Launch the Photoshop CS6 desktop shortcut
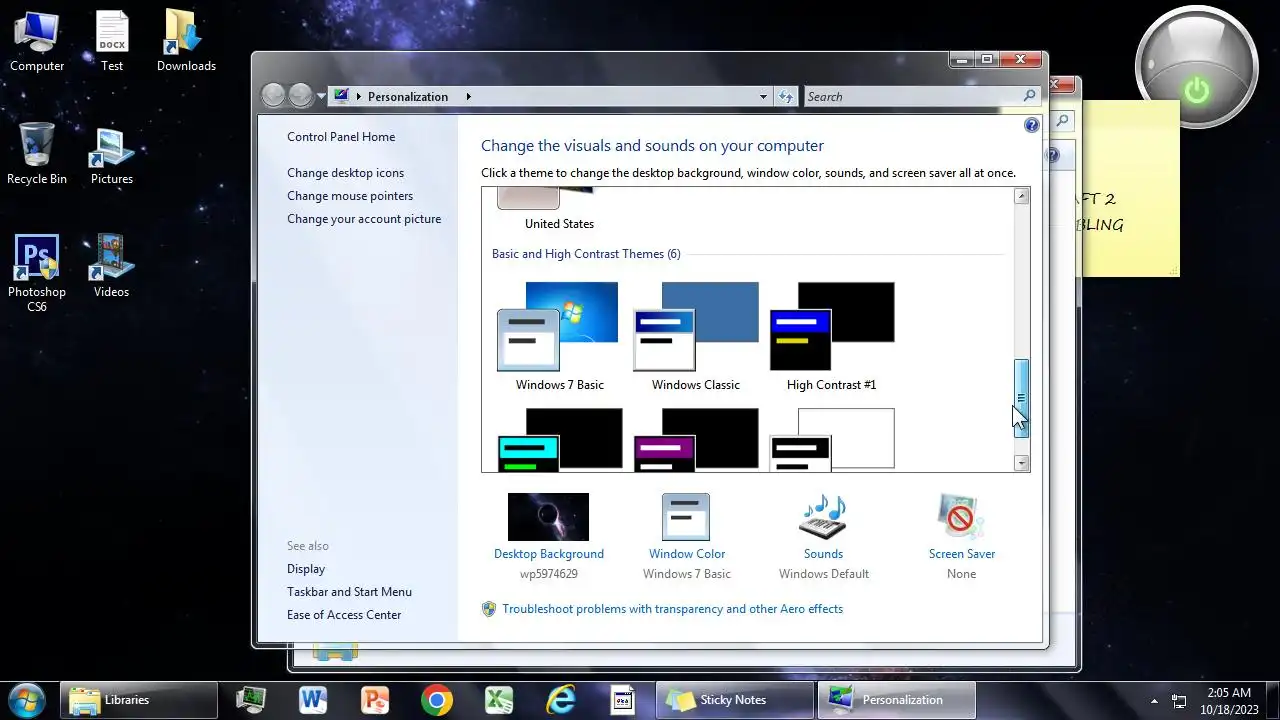Image resolution: width=1280 pixels, height=720 pixels. pos(37,272)
